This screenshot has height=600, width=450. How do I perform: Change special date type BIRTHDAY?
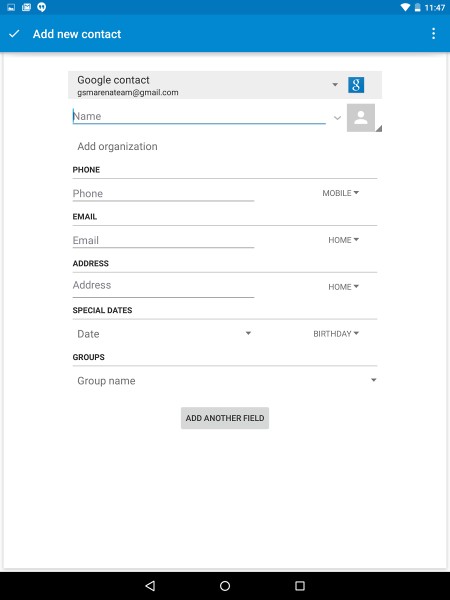click(336, 334)
